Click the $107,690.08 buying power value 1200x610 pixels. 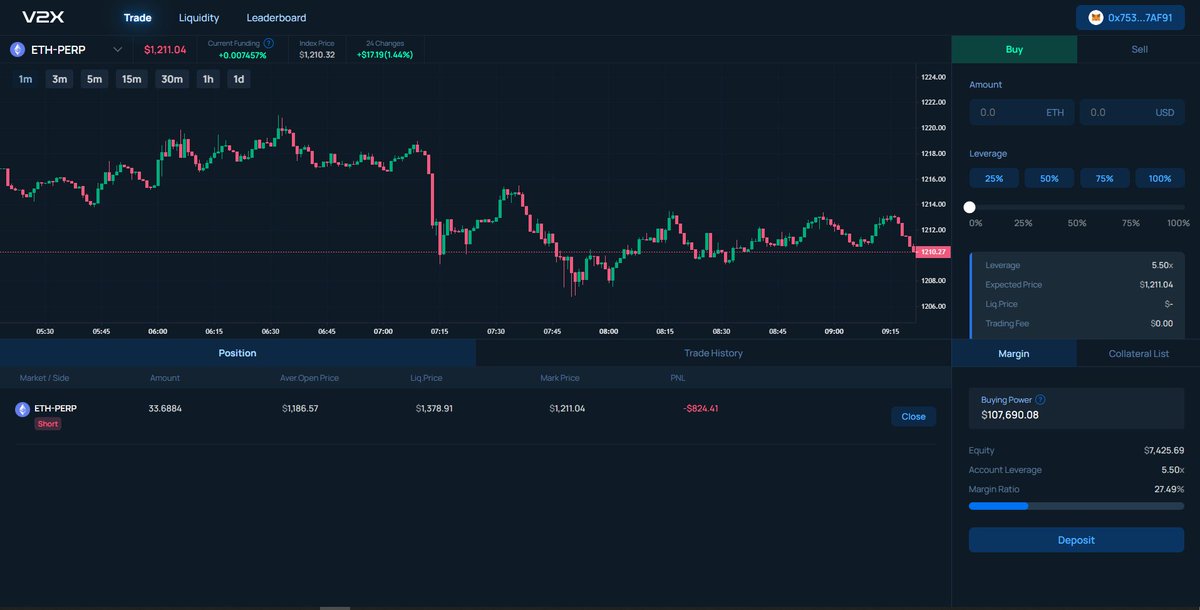[x=1010, y=414]
